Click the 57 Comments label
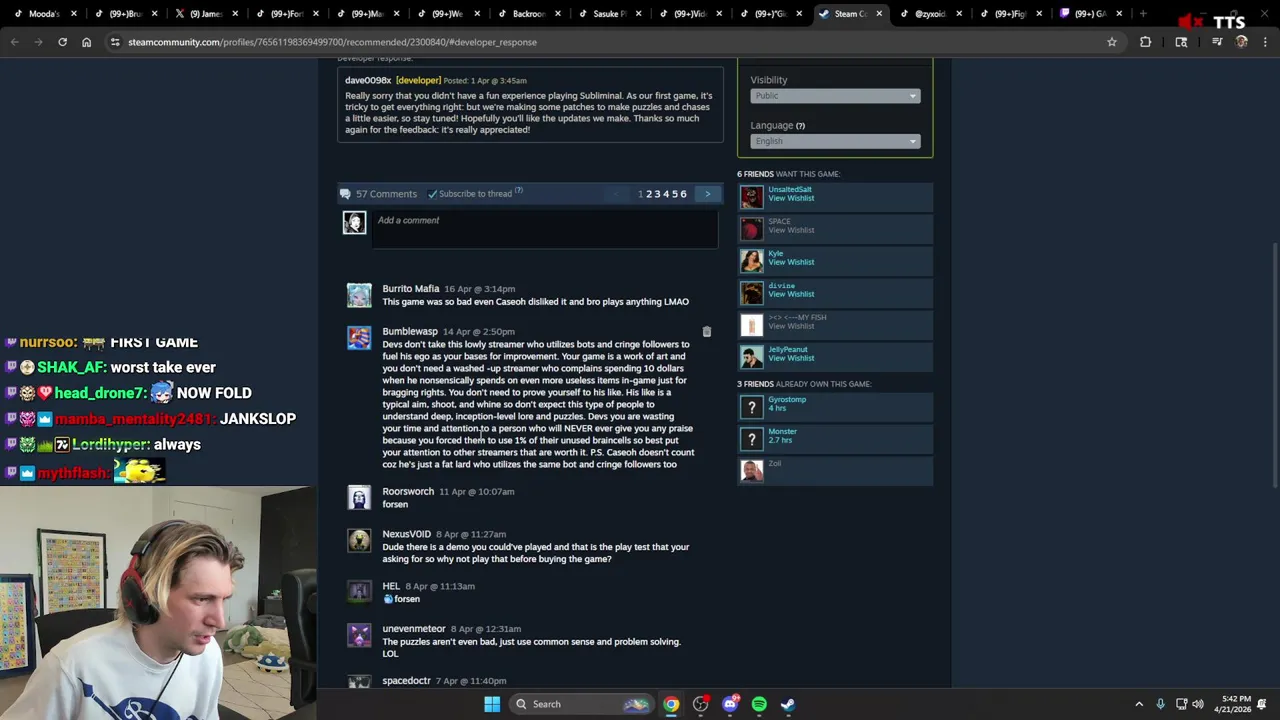The width and height of the screenshot is (1280, 720). (x=386, y=194)
